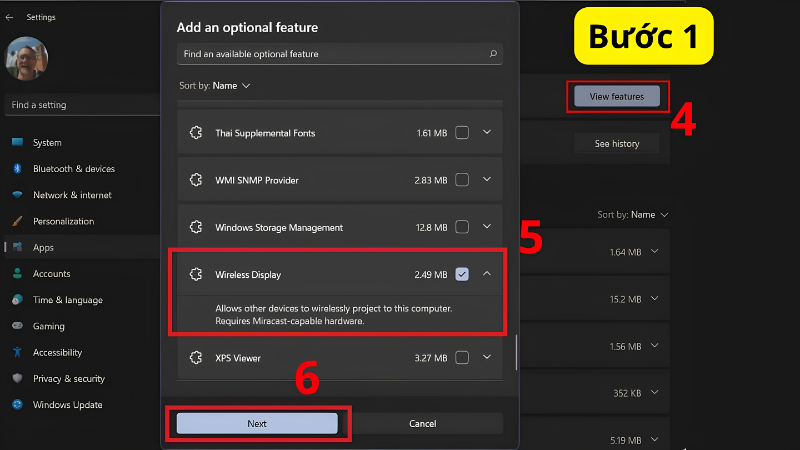Check the Thai Supplemental Fonts checkbox

[462, 133]
